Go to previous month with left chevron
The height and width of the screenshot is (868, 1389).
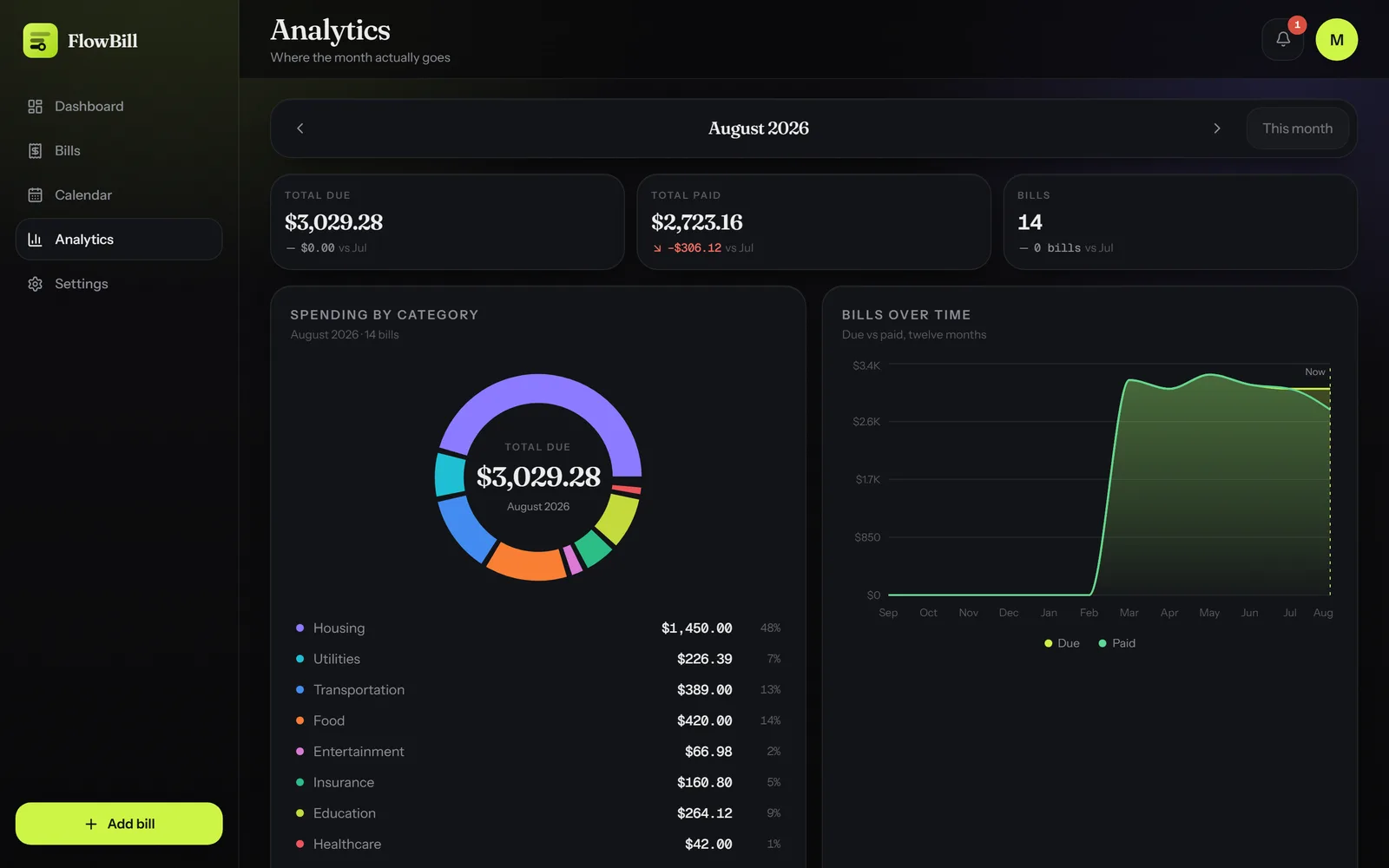(300, 128)
